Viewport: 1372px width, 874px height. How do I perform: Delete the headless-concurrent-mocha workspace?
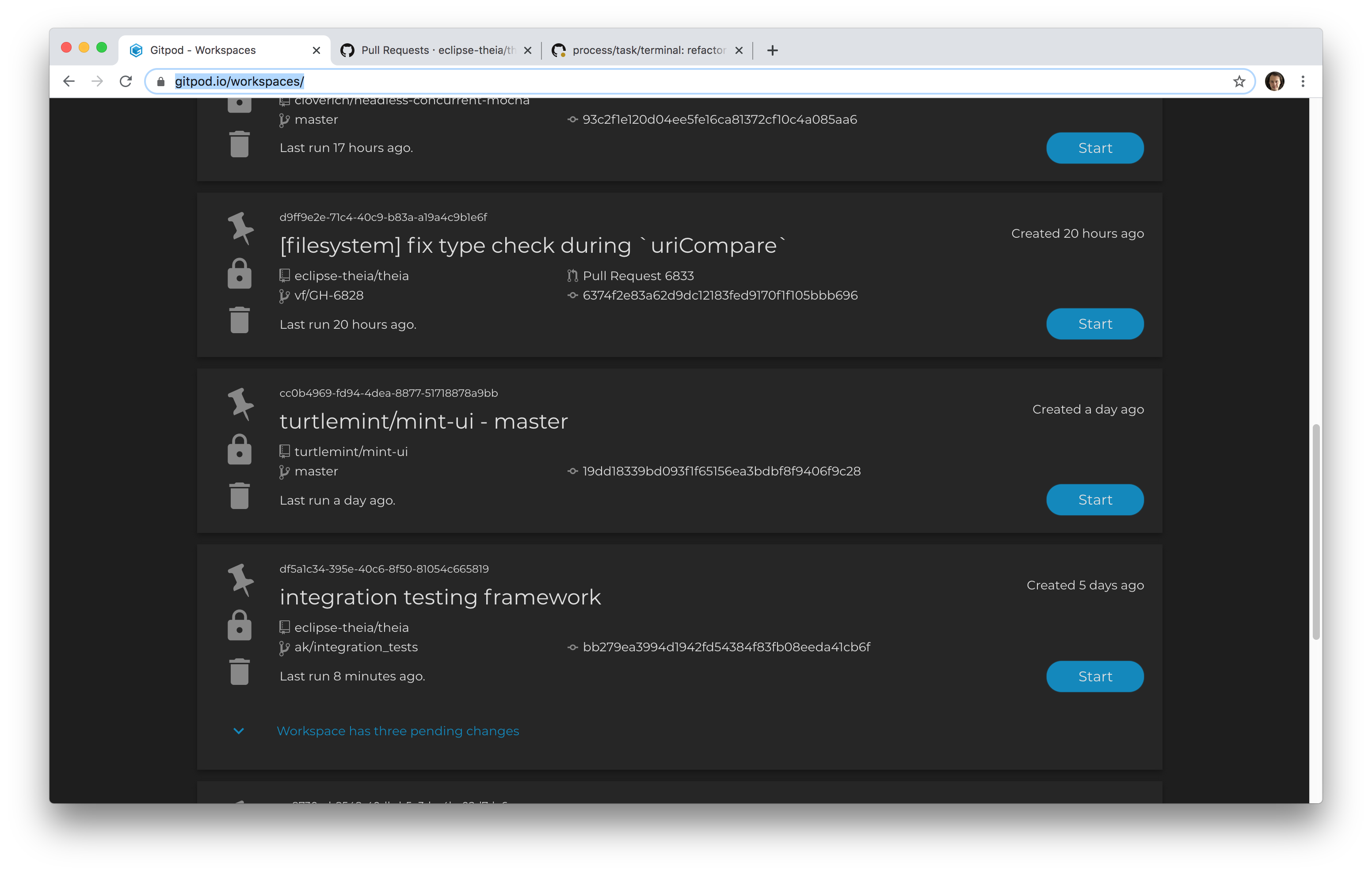click(239, 144)
